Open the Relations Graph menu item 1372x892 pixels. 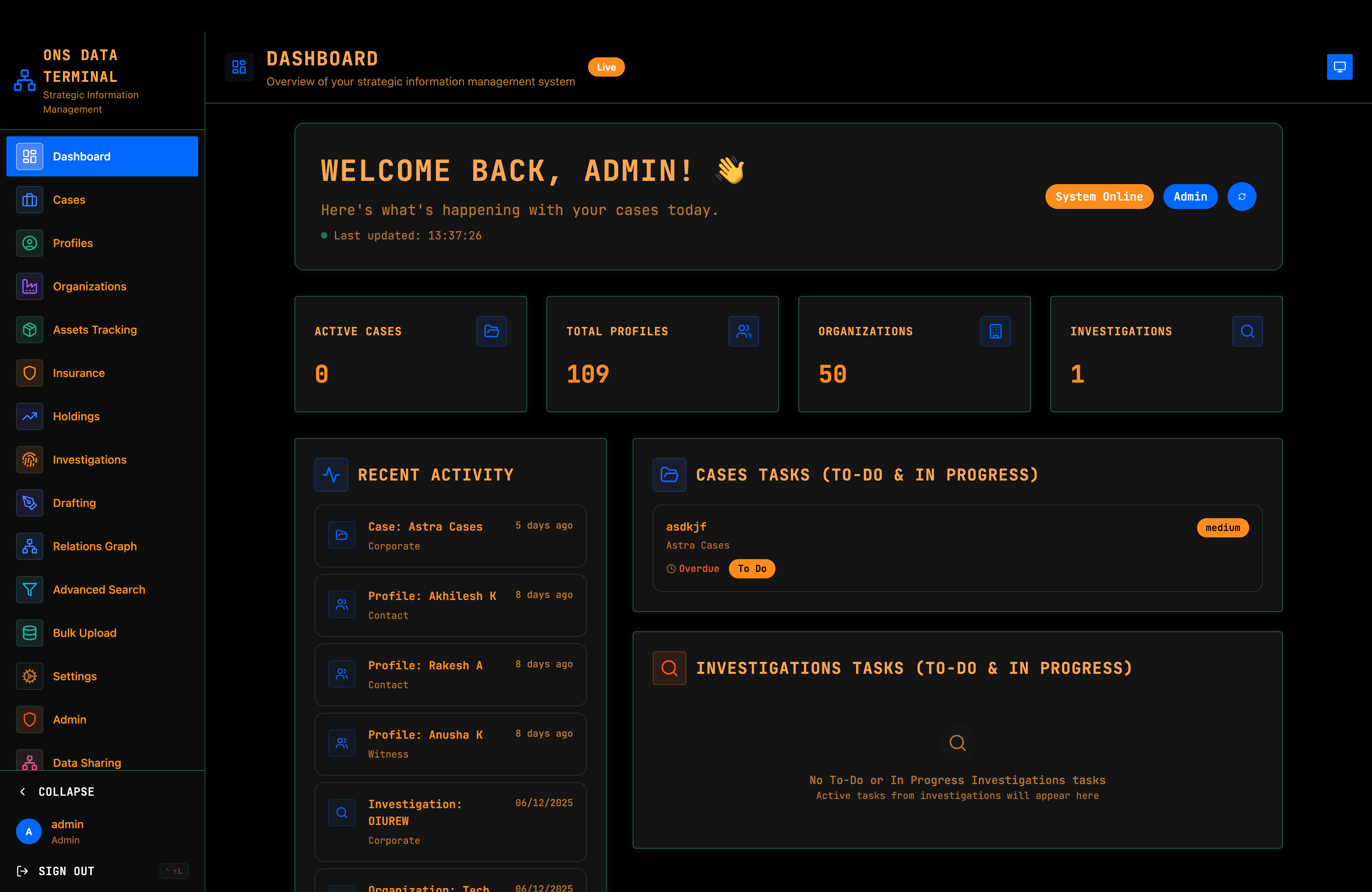(102, 546)
